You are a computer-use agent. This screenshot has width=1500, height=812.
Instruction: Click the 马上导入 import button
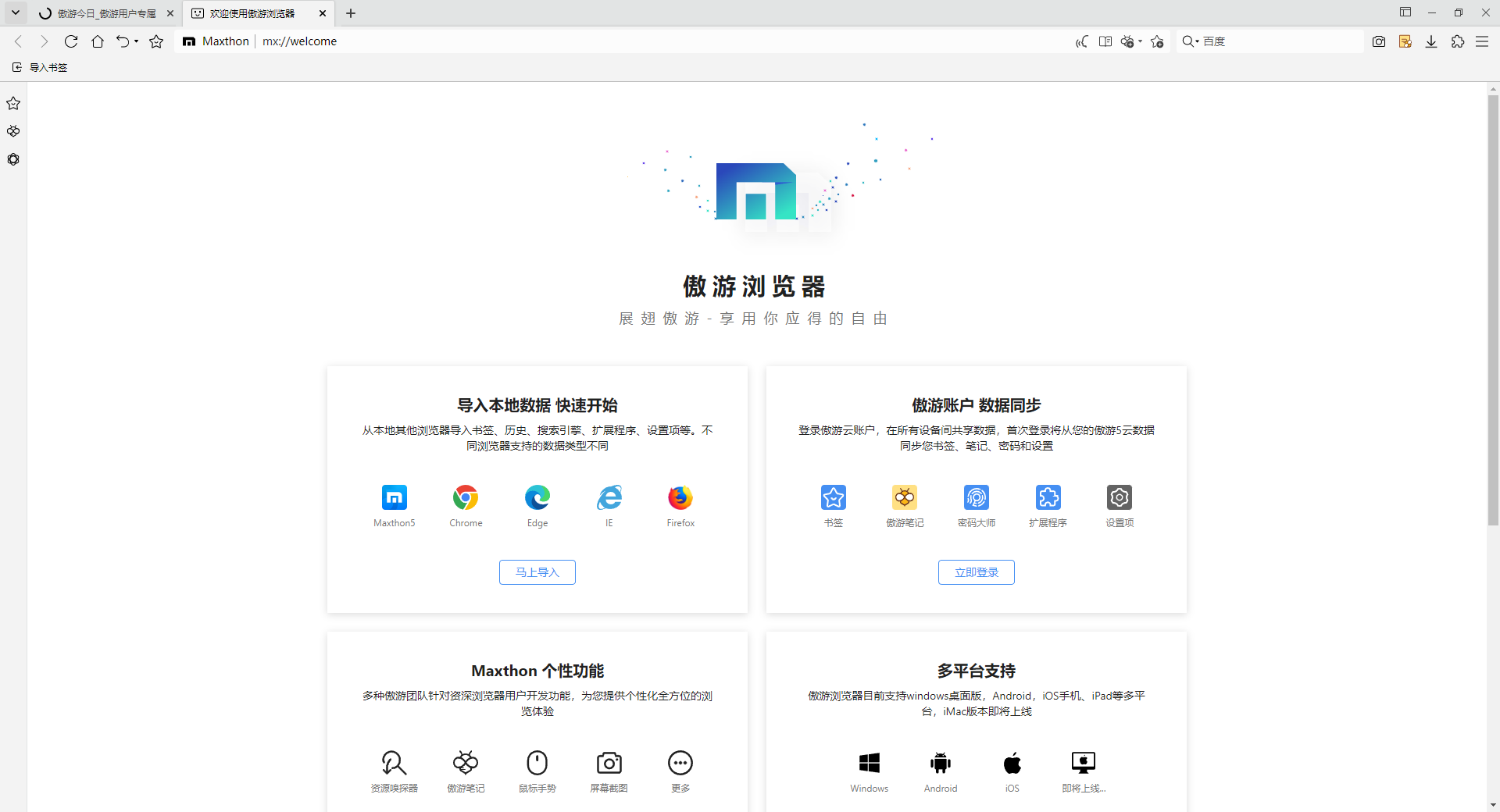pyautogui.click(x=537, y=572)
